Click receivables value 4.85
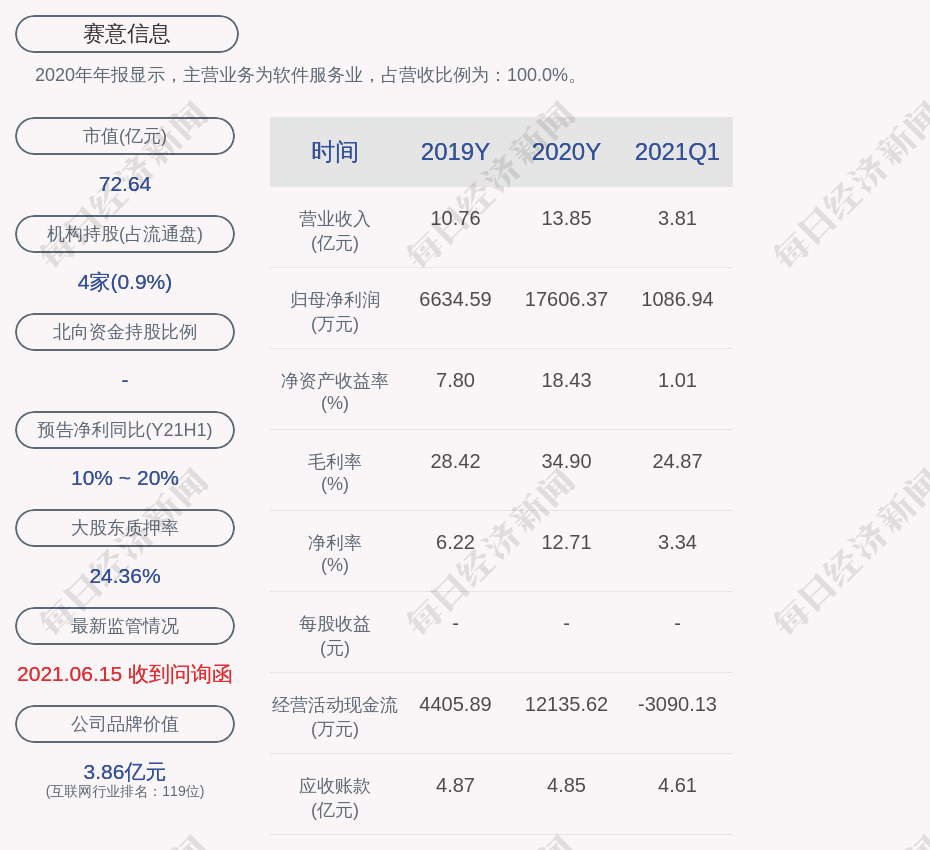Viewport: 930px width, 850px height. point(566,785)
